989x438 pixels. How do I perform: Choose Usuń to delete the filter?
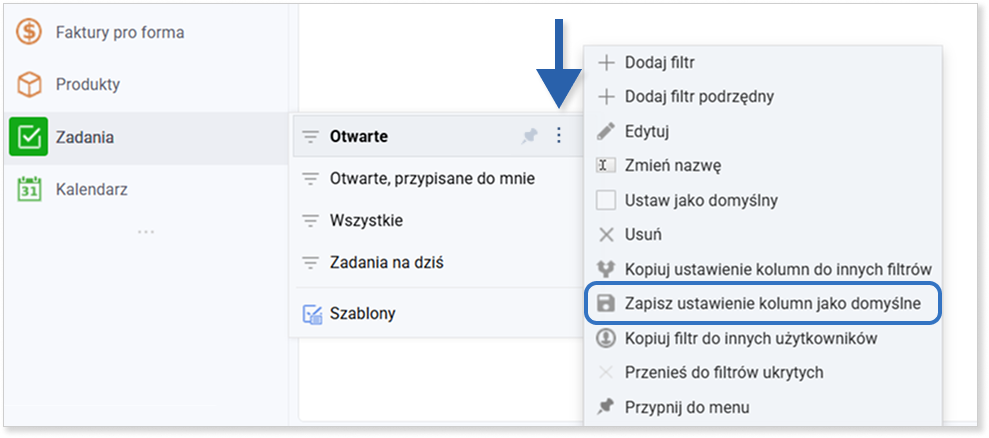click(643, 234)
